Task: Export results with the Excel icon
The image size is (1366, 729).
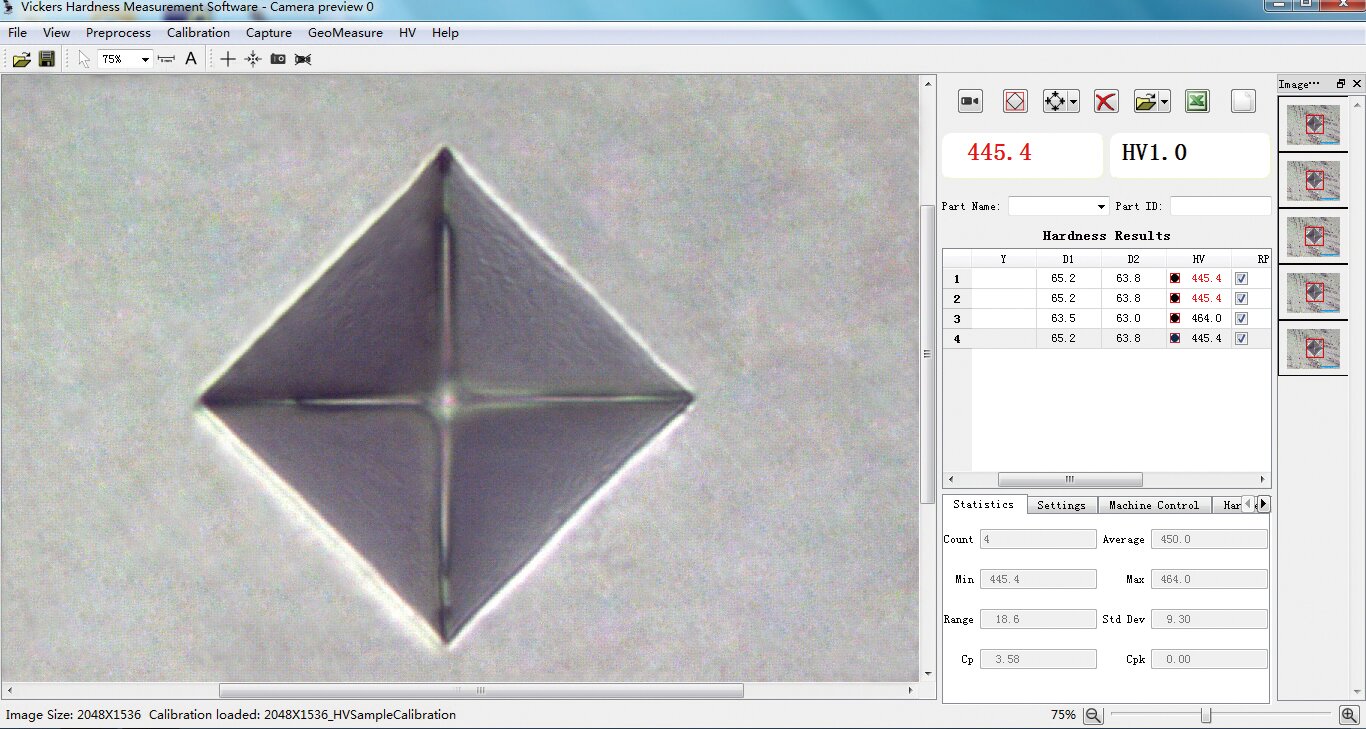Action: tap(1197, 101)
